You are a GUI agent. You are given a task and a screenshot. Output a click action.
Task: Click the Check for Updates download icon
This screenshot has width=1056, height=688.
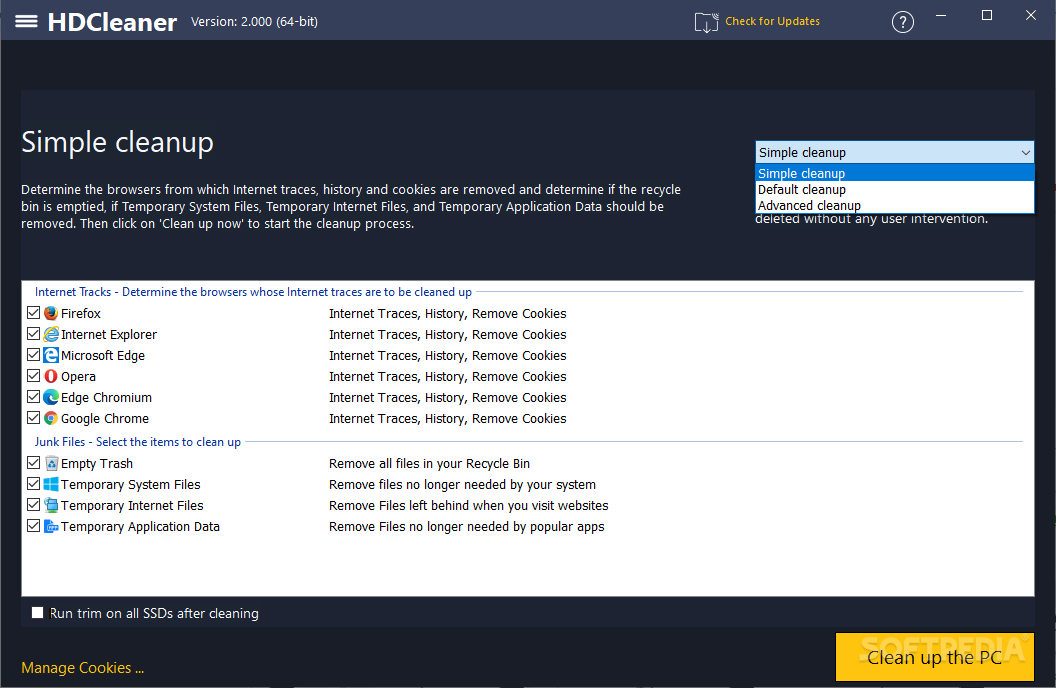point(706,22)
